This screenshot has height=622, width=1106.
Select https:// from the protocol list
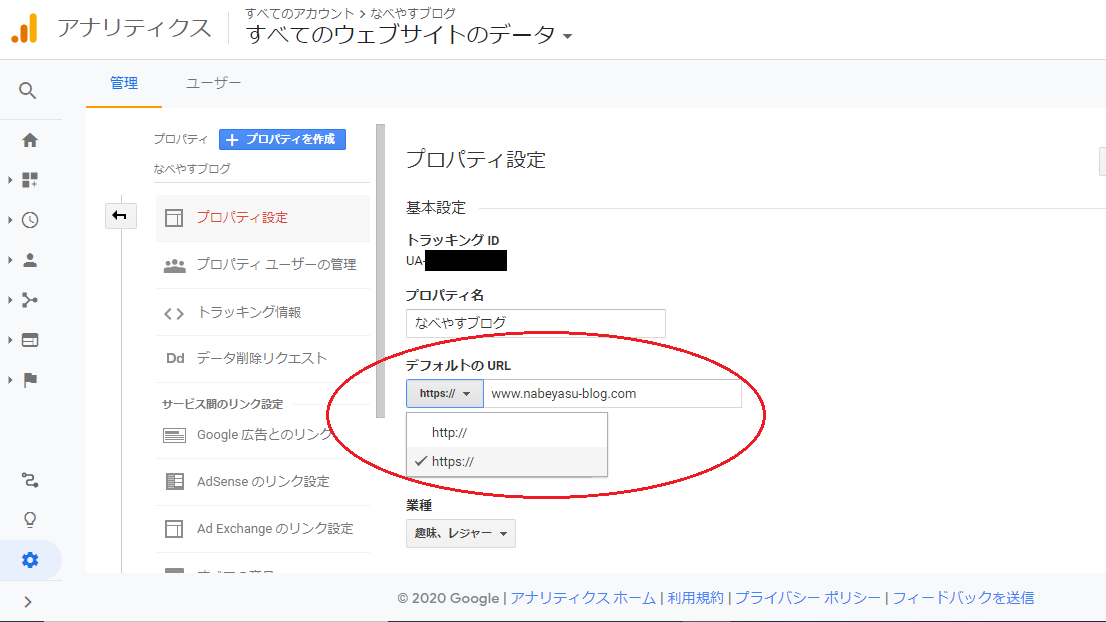506,461
